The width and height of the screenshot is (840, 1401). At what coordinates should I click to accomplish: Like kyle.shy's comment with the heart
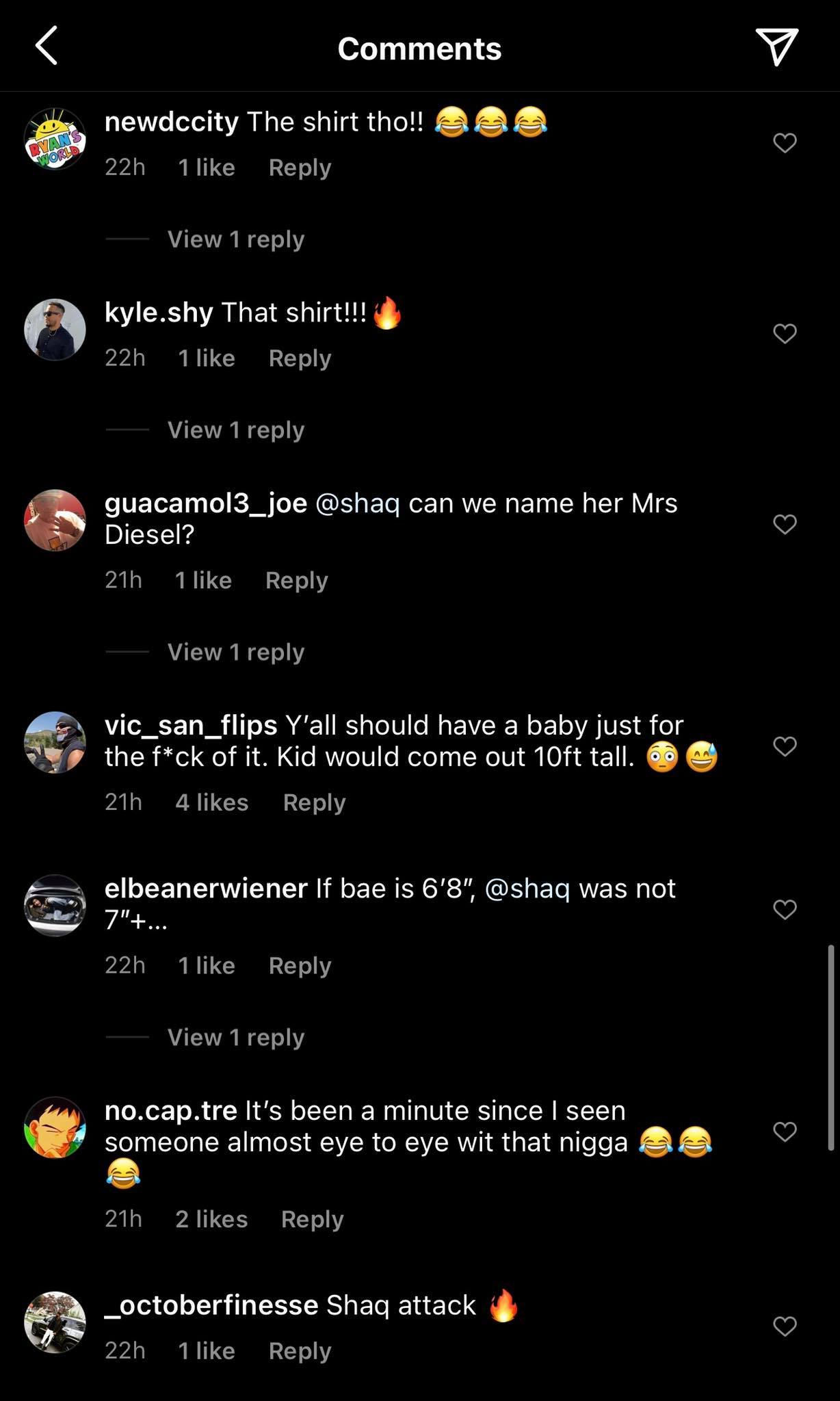point(785,334)
